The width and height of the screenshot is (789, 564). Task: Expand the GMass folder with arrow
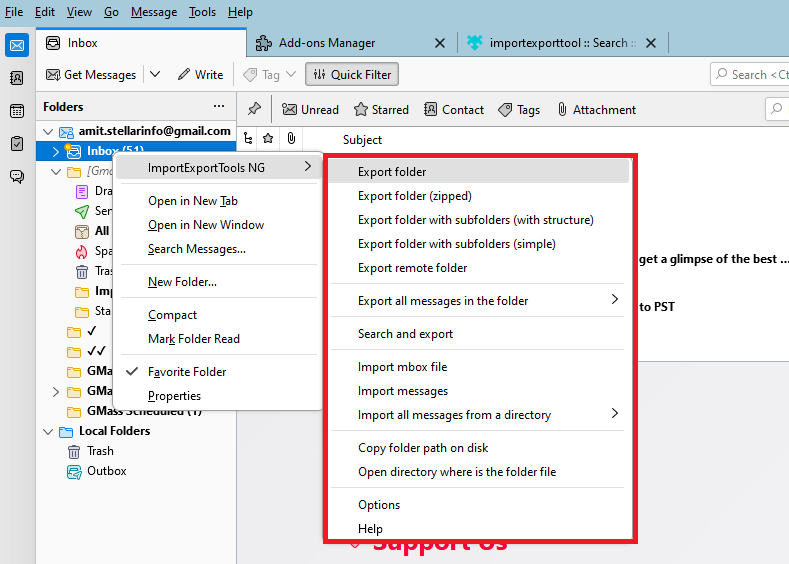pos(56,391)
